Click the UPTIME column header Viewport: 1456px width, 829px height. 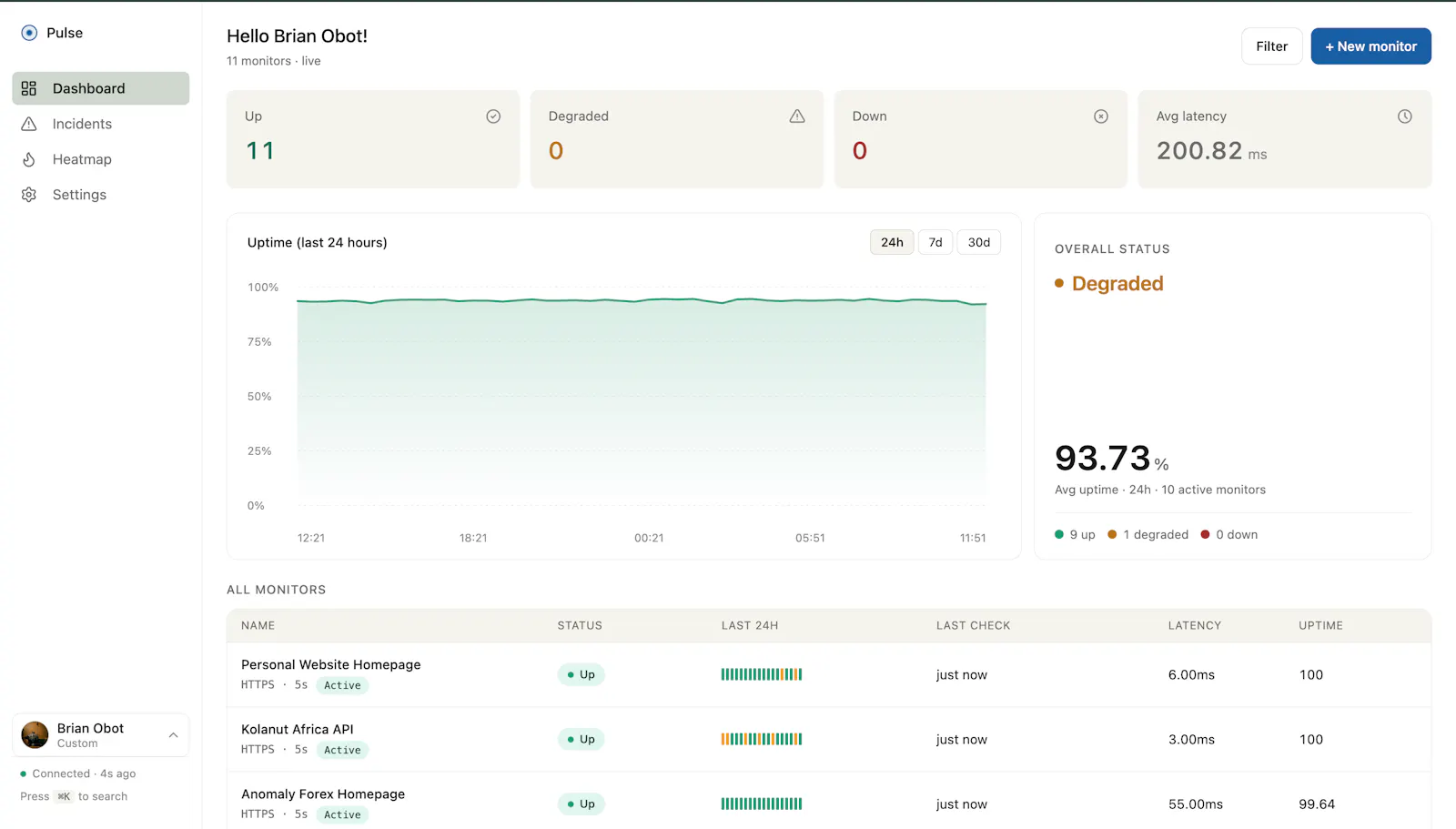click(x=1320, y=625)
